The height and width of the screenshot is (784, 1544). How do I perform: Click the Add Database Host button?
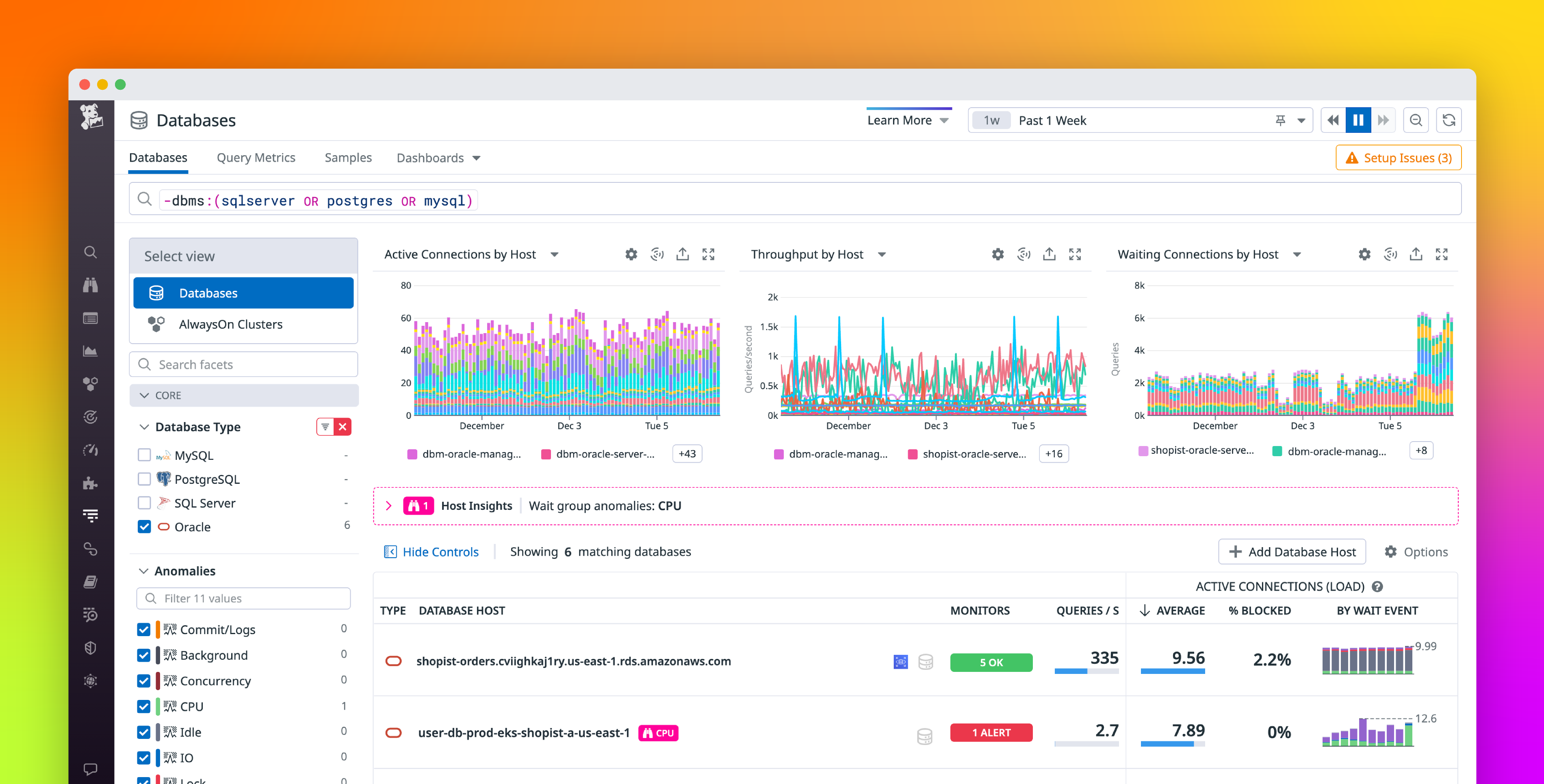click(x=1292, y=551)
